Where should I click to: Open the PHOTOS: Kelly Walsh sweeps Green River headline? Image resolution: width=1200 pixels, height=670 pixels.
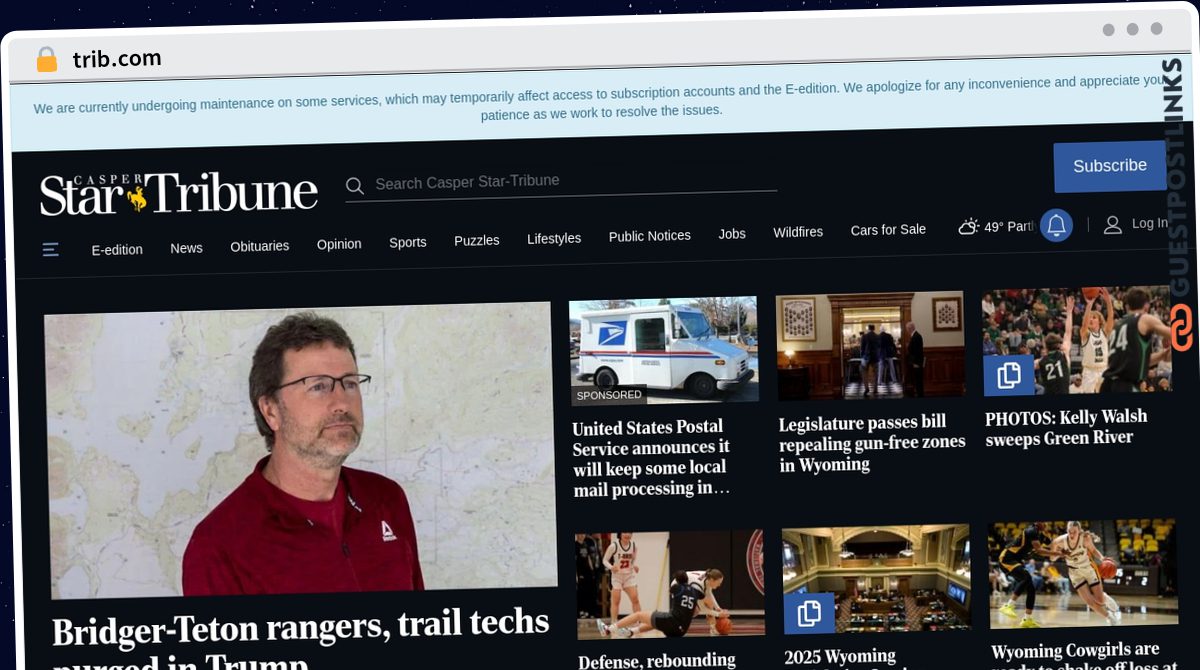(x=1066, y=427)
